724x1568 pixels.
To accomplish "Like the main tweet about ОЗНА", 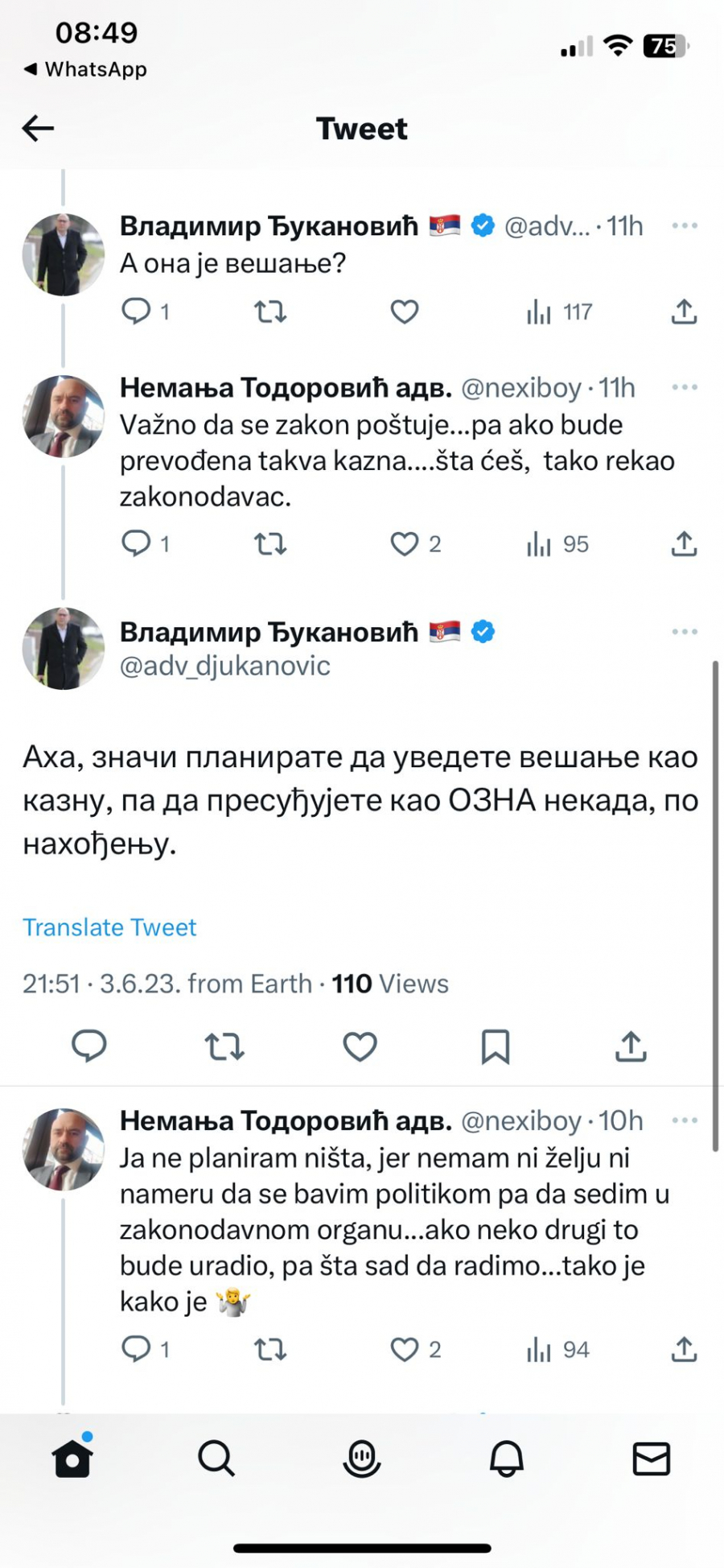I will 360,1046.
